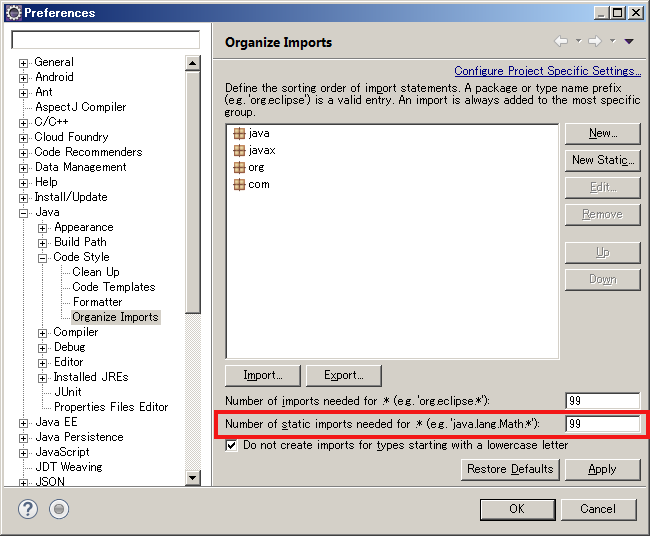Expand the Editor node
This screenshot has height=536, width=650.
tap(42, 363)
